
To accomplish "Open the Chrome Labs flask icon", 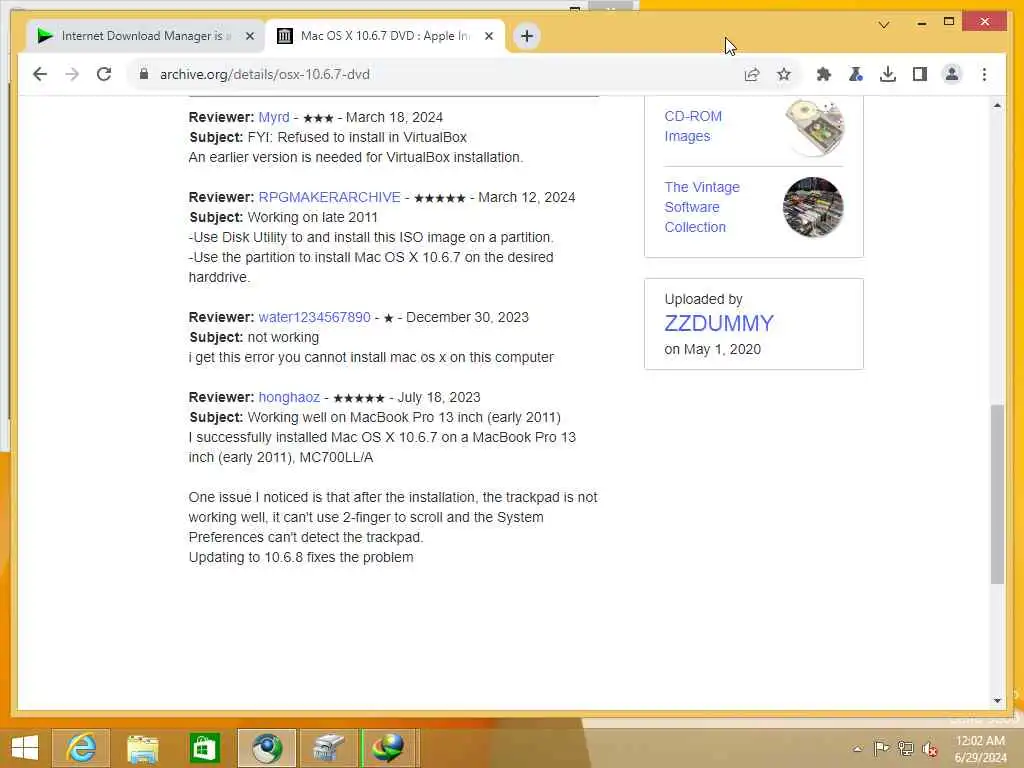I will [856, 74].
